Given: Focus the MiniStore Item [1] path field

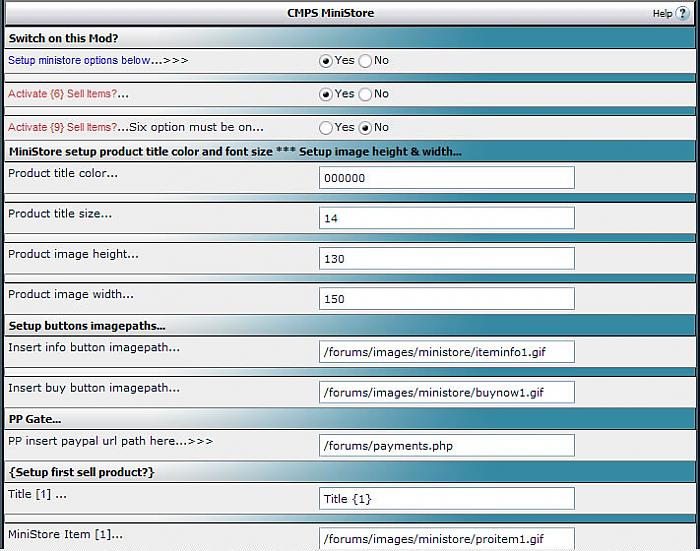Looking at the screenshot, I should click(x=446, y=538).
